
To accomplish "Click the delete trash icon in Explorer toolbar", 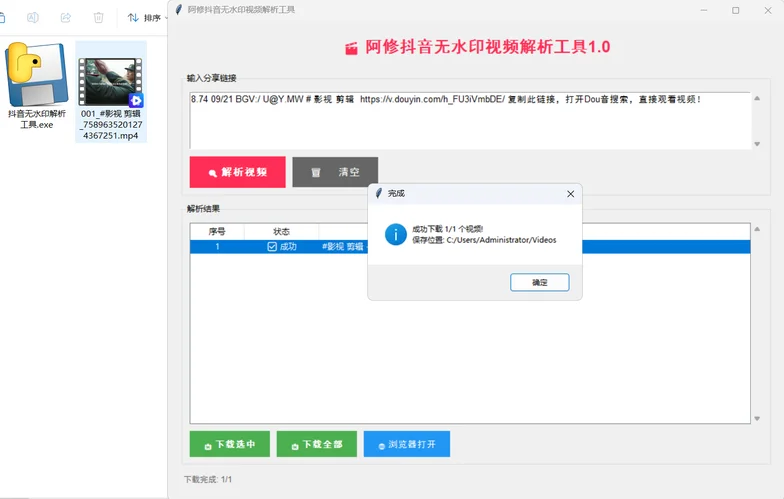I will click(x=98, y=17).
